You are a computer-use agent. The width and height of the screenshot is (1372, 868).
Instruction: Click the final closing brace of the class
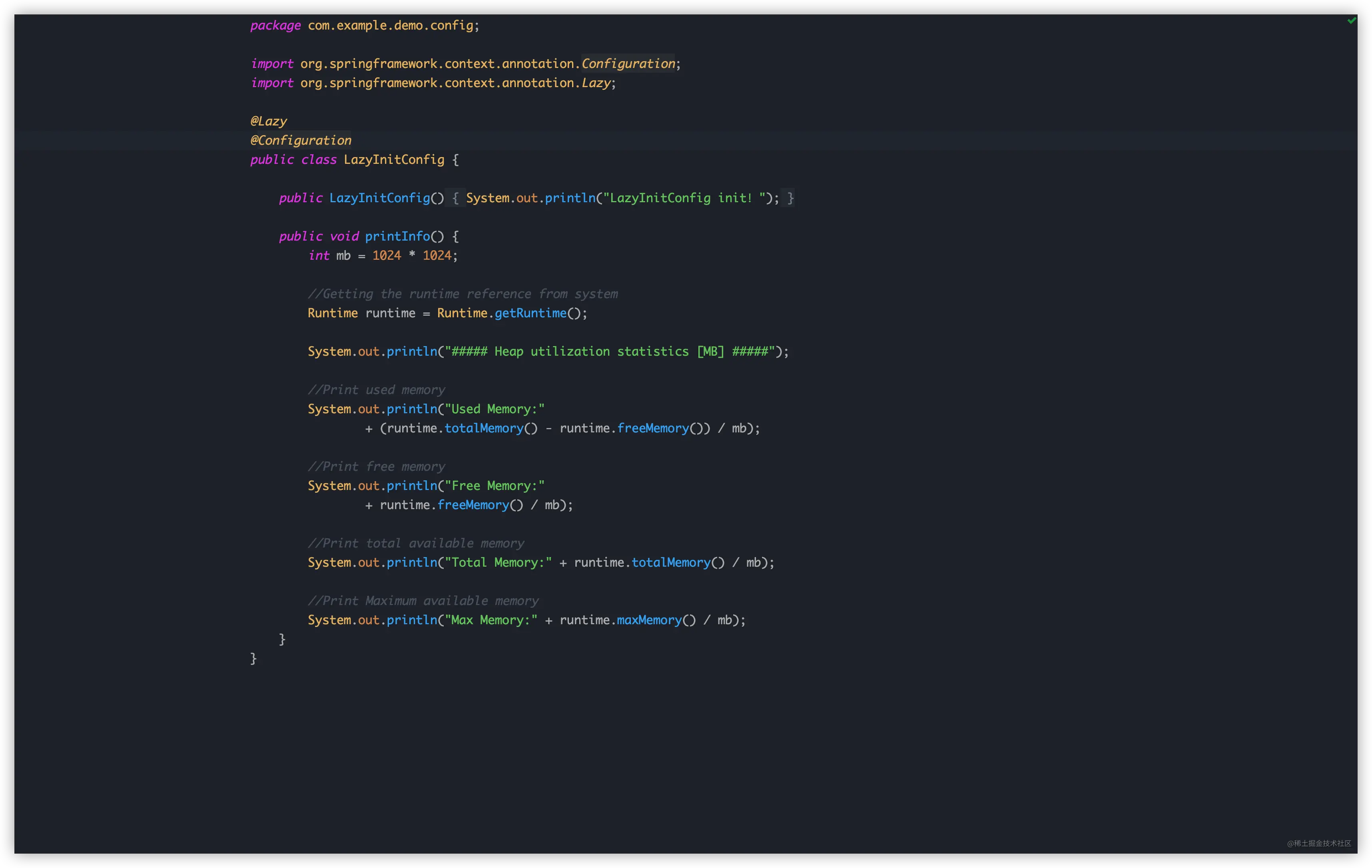coord(253,659)
